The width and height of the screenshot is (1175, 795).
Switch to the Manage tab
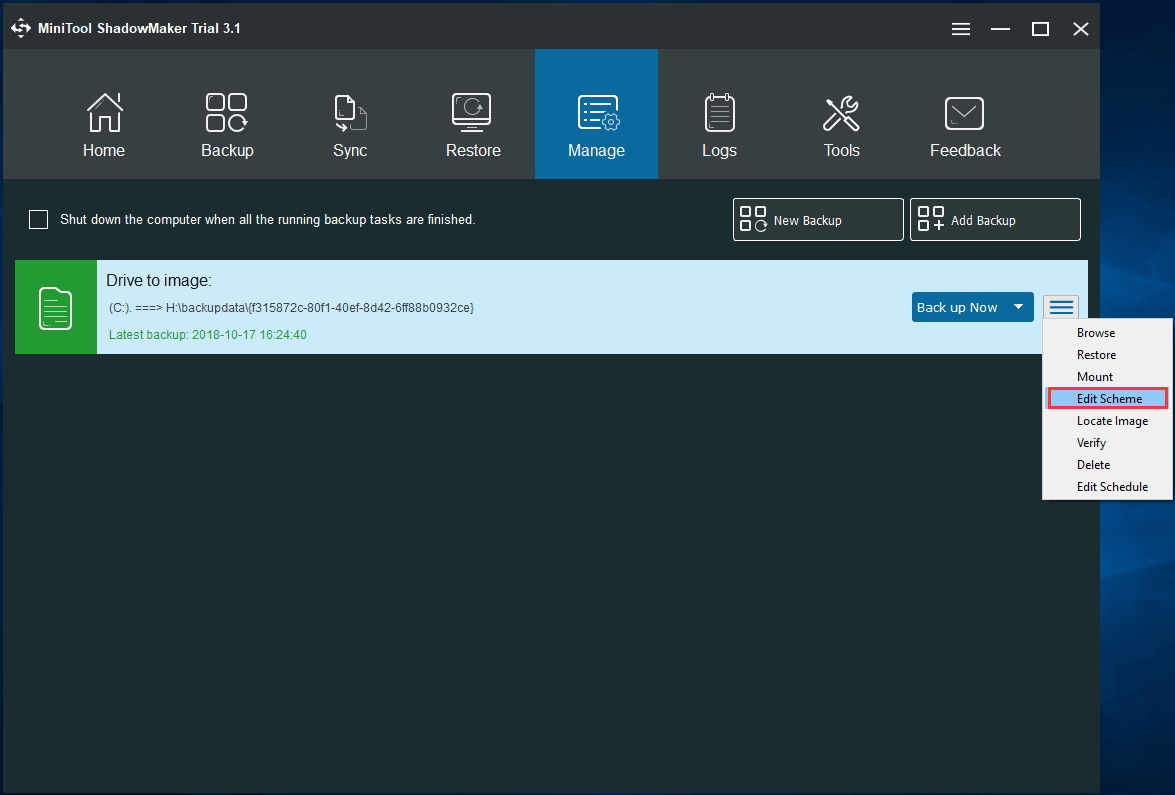click(596, 112)
